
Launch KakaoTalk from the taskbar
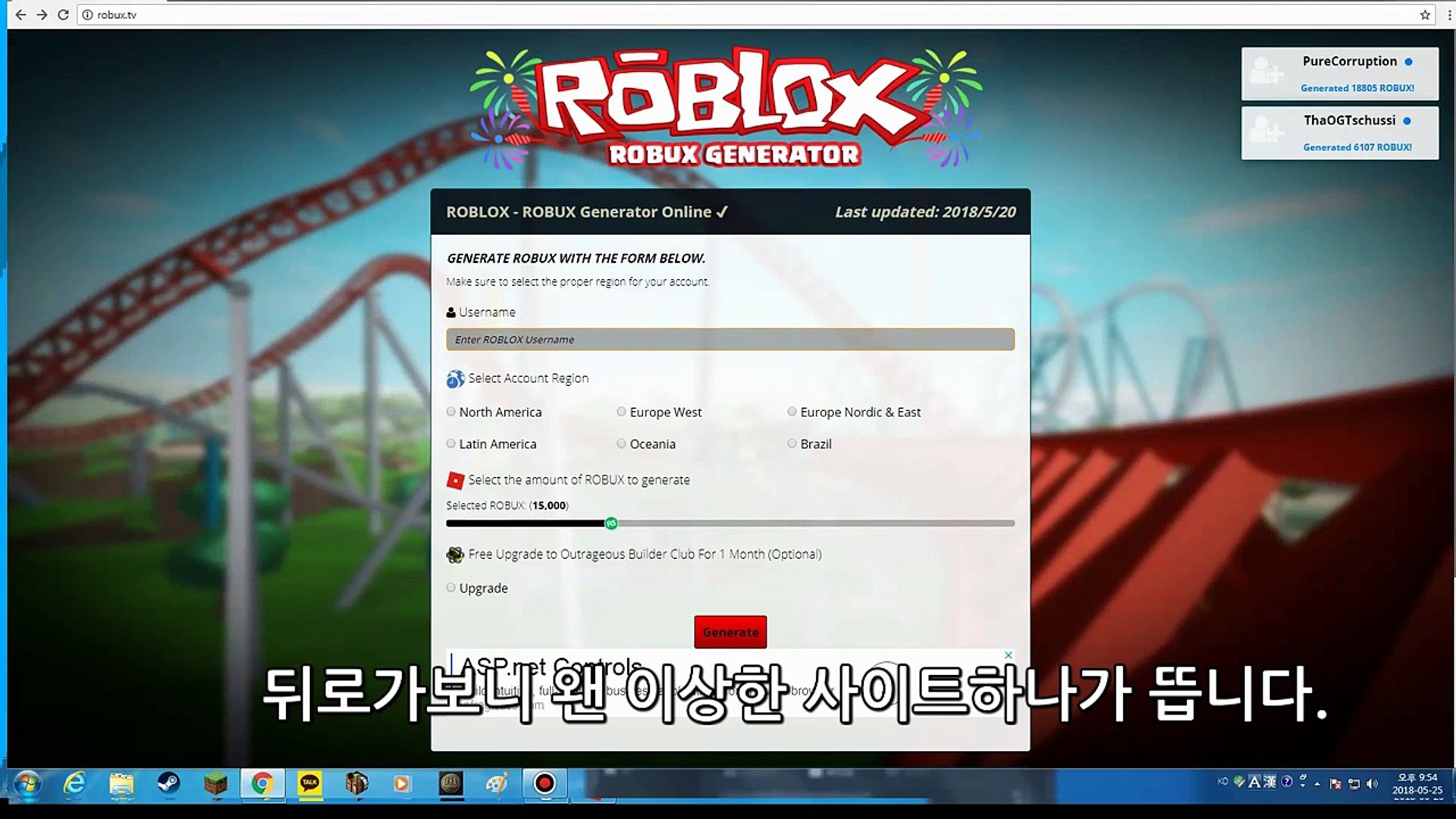tap(309, 783)
